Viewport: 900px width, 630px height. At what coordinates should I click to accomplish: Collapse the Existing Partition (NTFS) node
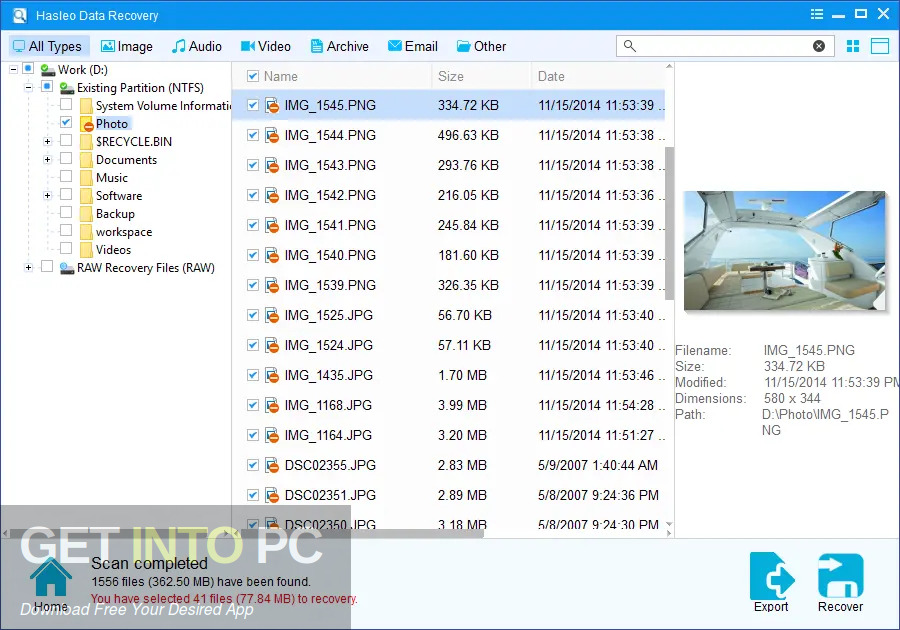pos(29,88)
